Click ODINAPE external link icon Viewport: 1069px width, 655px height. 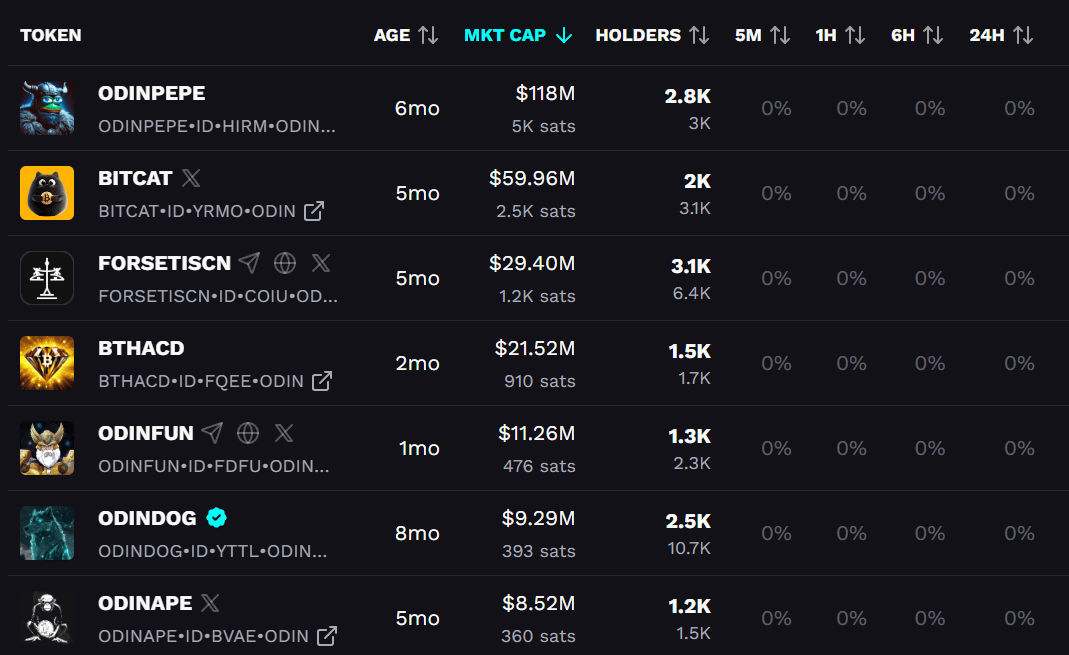[327, 636]
